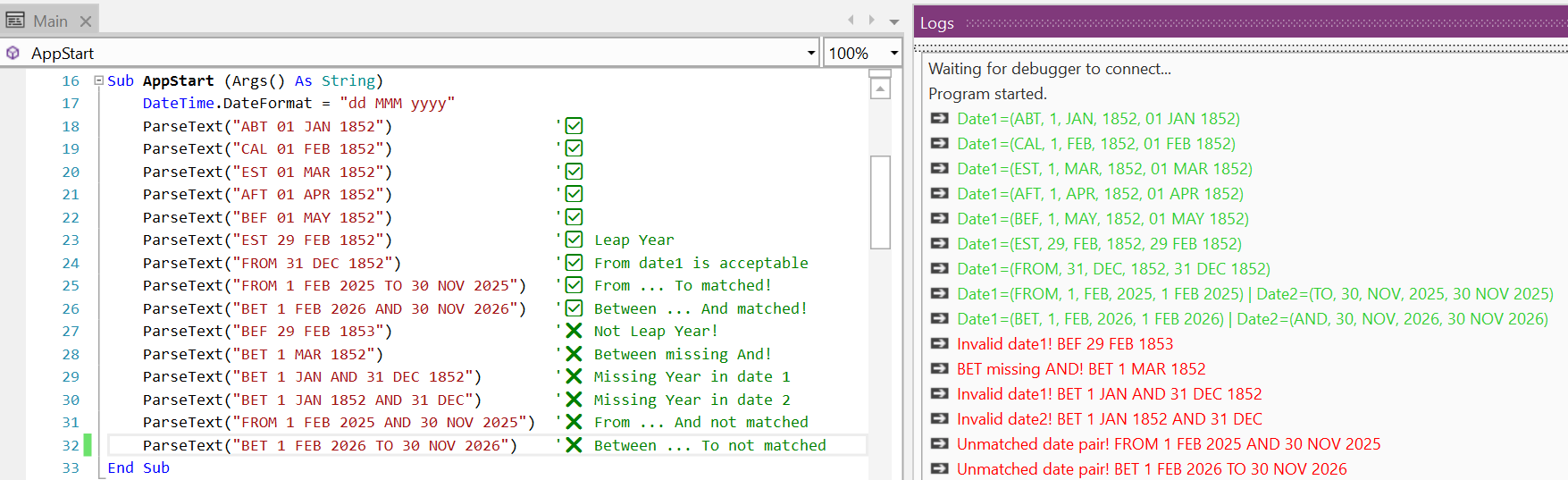1568x480 pixels.
Task: Open the AppStart sub selector dropdown
Action: pyautogui.click(x=810, y=54)
